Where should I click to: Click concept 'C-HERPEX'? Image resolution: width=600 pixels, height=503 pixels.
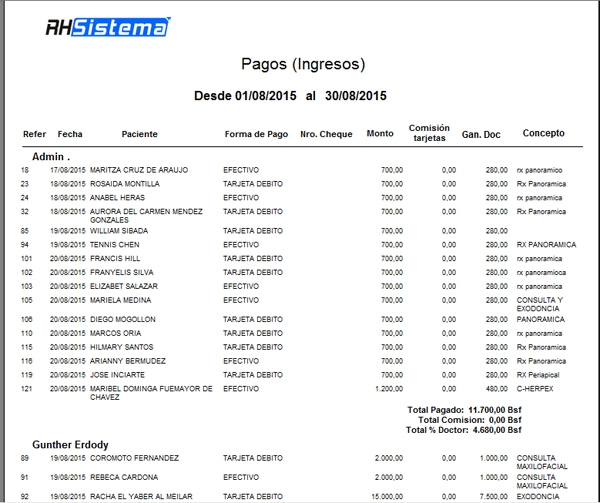click(535, 389)
